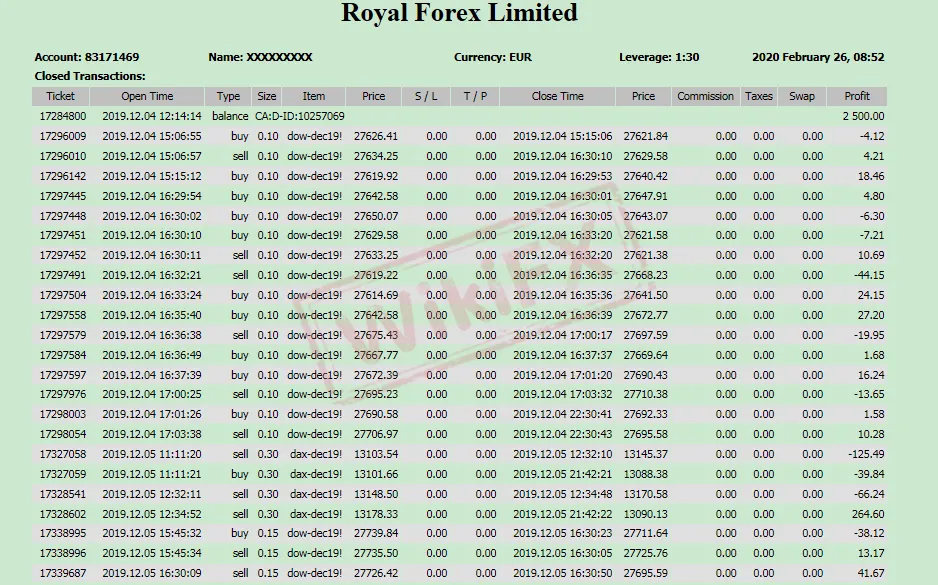Click open price 27633.25
Screen dimensions: 938x585
[x=376, y=255]
